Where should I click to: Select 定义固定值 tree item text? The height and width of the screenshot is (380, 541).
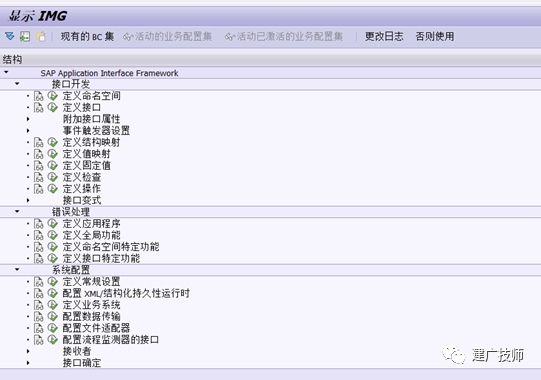87,166
